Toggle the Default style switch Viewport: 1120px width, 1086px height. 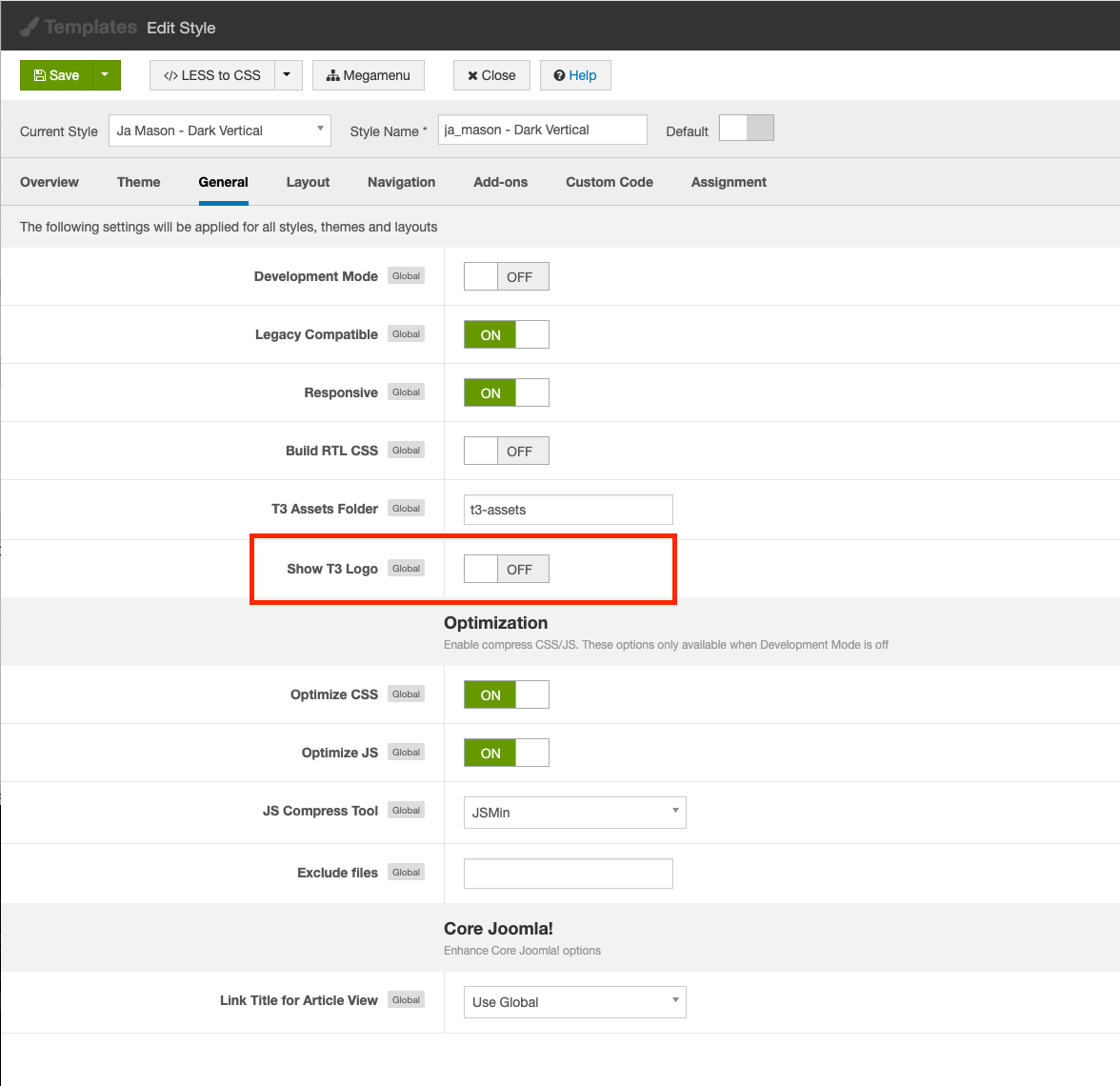[x=746, y=129]
